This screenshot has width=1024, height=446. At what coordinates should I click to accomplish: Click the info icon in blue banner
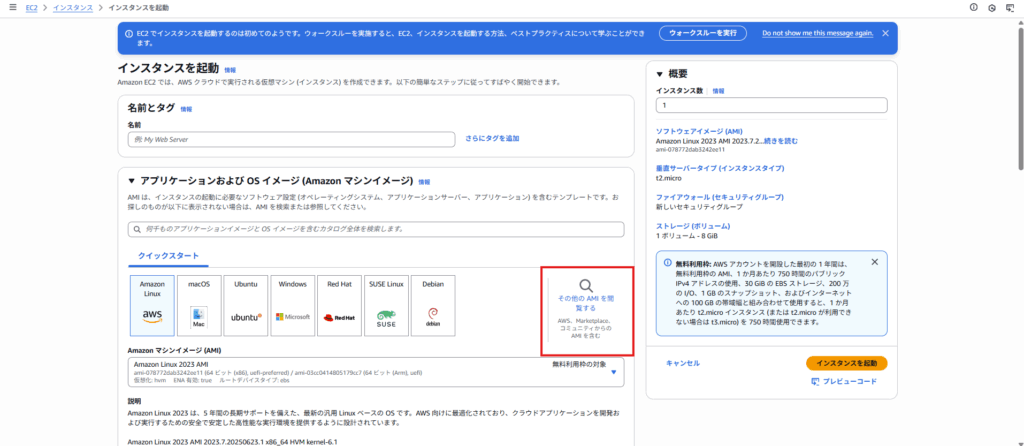[x=129, y=33]
